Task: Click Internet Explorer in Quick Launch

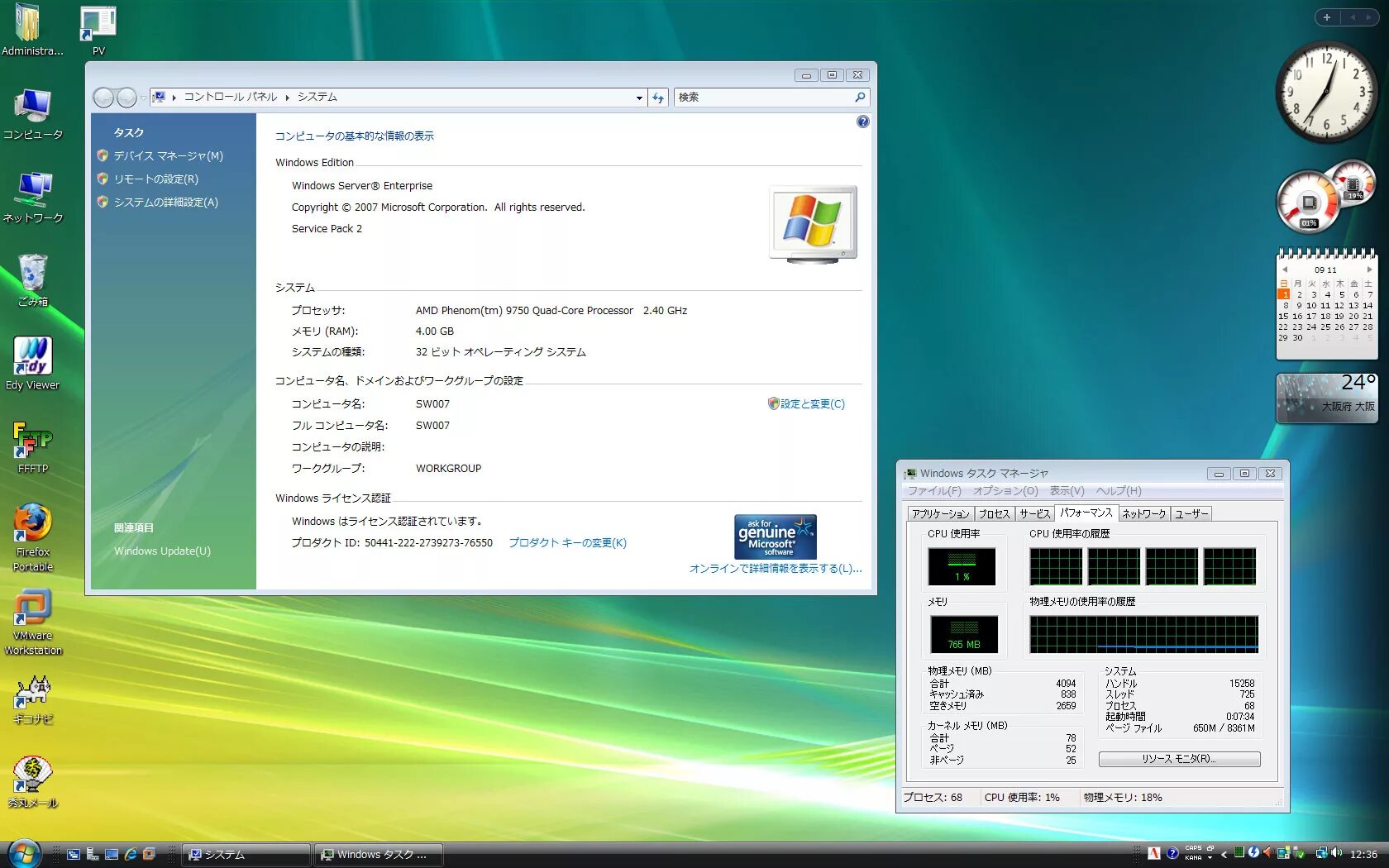Action: 131,854
